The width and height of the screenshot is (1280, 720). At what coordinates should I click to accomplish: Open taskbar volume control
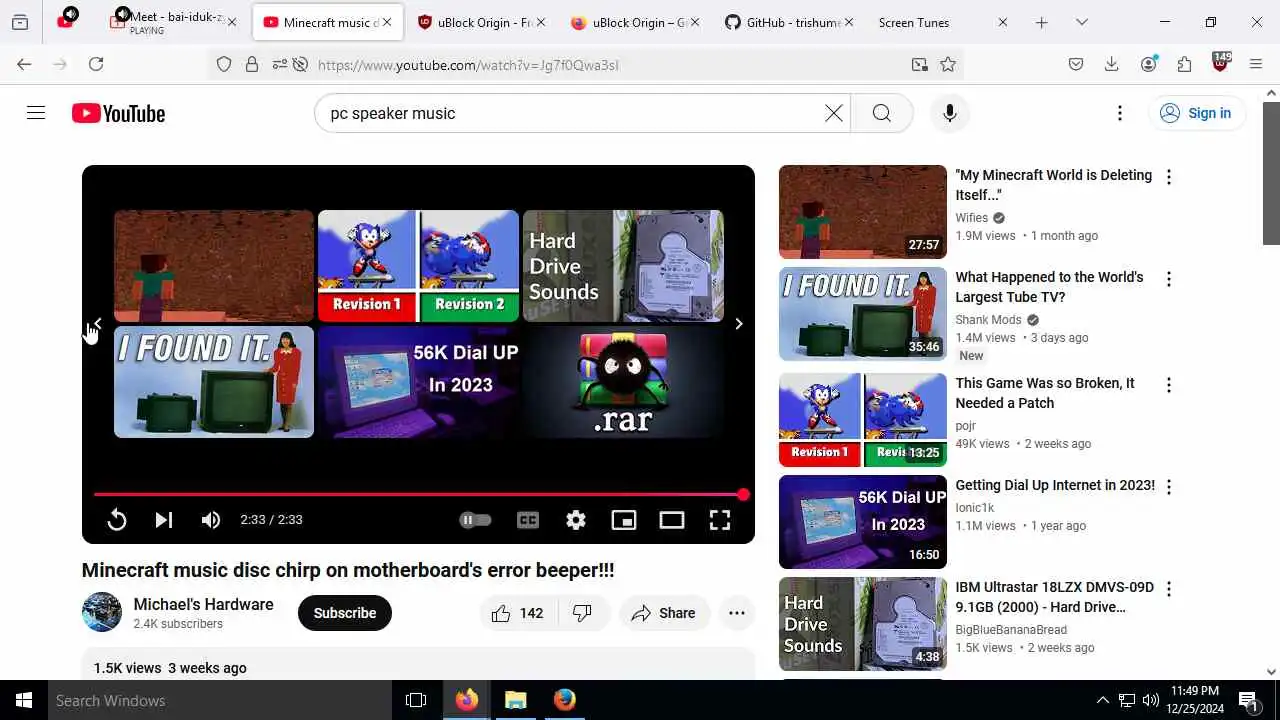(x=1151, y=700)
